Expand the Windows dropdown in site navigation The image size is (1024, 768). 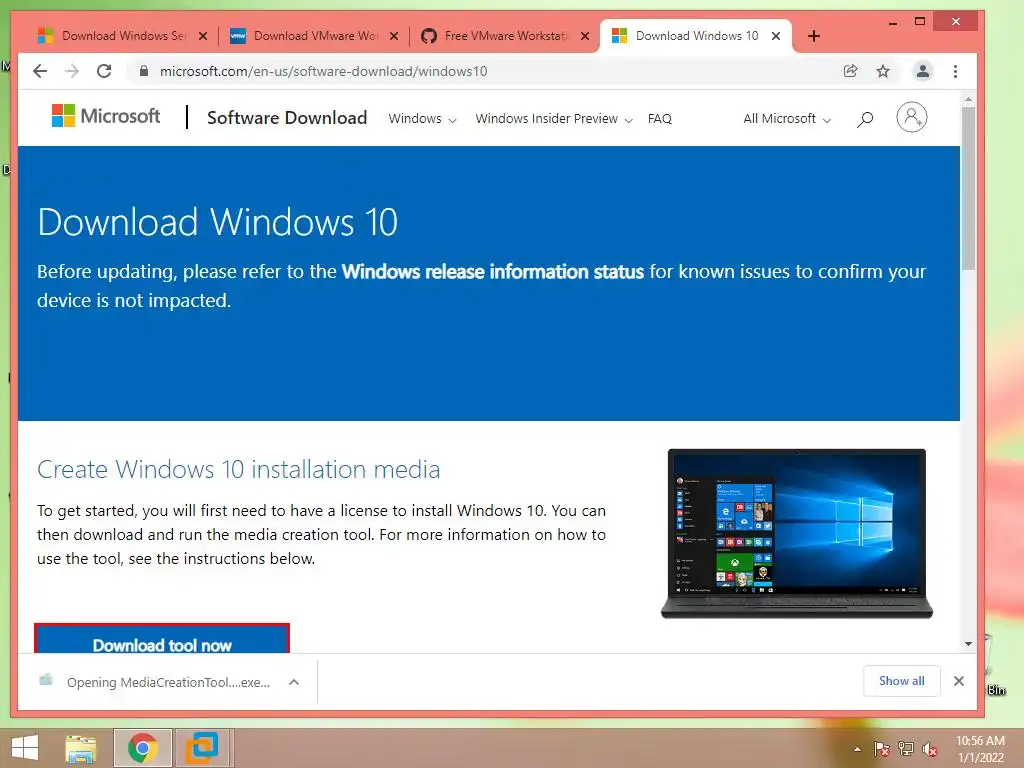422,119
